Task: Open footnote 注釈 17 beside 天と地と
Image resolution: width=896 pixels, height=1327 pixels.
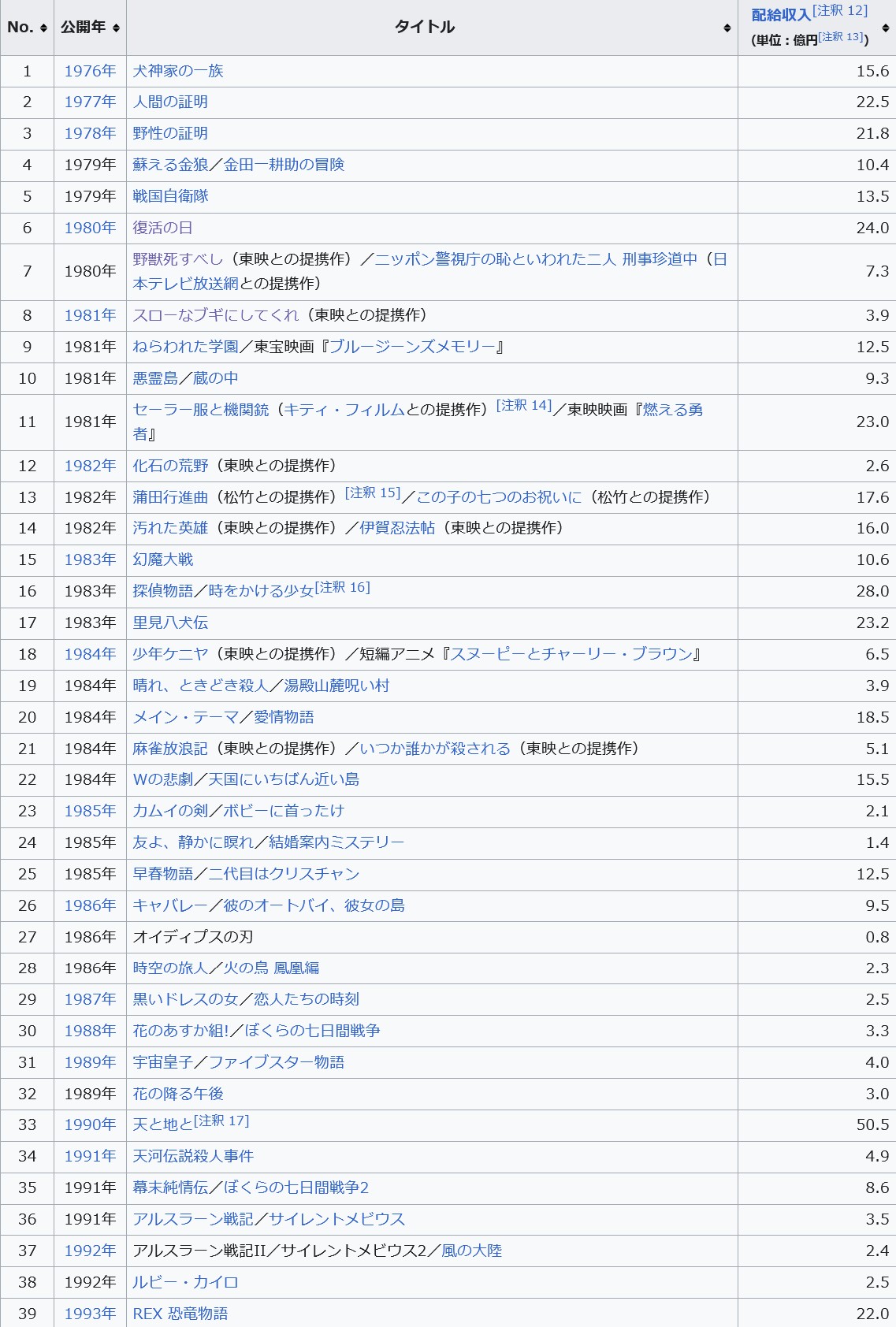Action: [x=221, y=1121]
